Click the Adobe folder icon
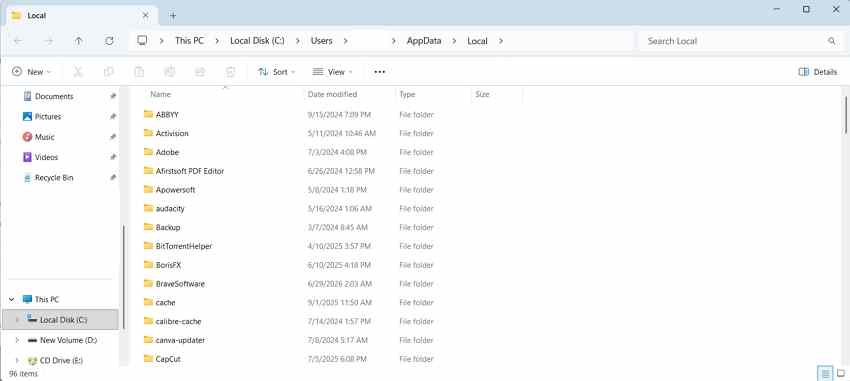Image resolution: width=850 pixels, height=381 pixels. 149,152
